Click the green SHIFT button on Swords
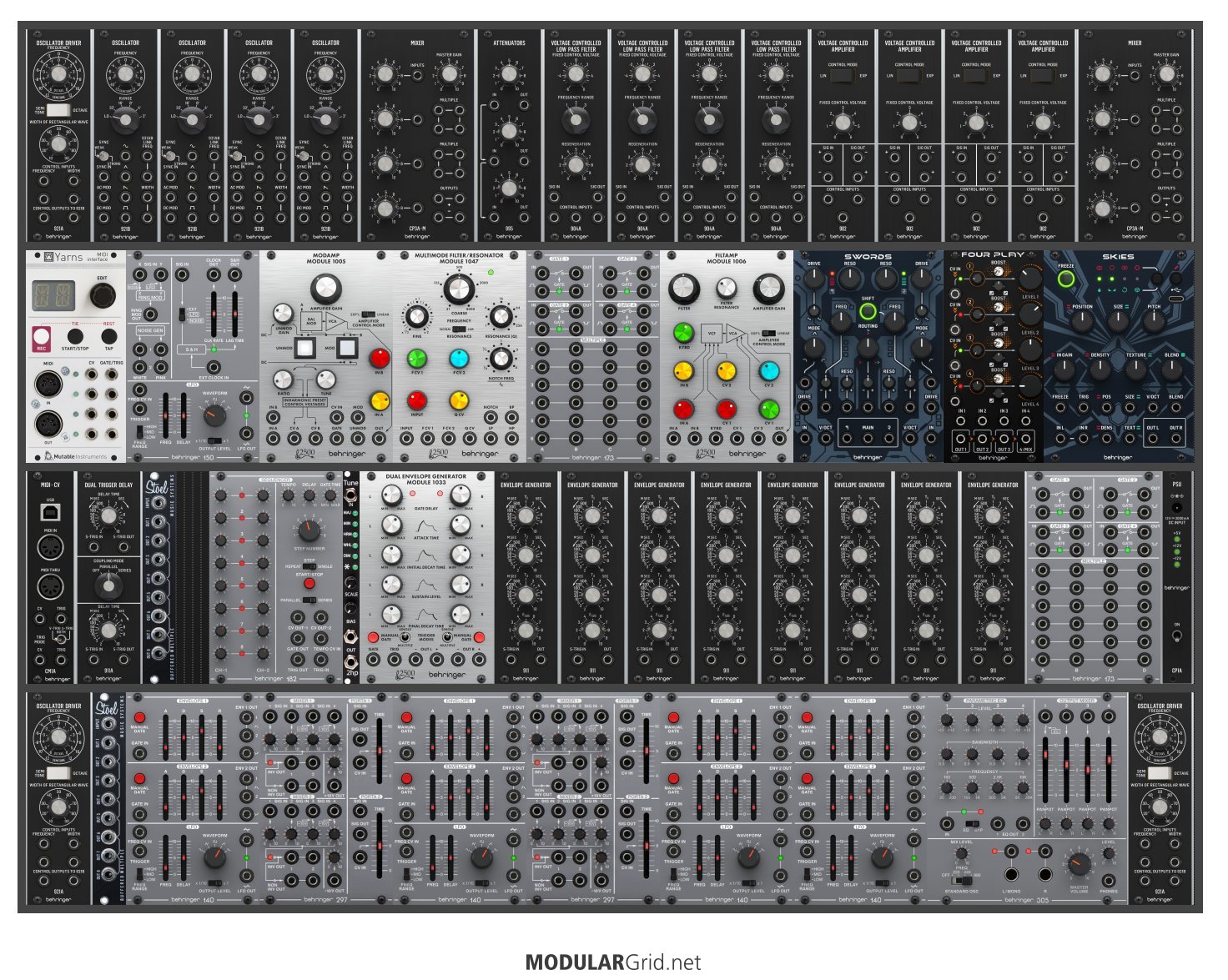Screen dimensions: 1228x980 [868, 313]
